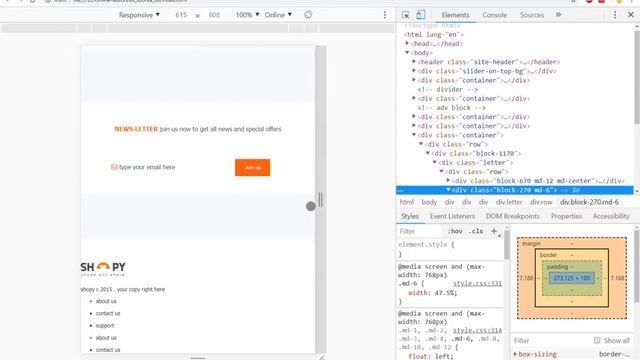Select the html breadcrumb item
640x360 pixels.
click(407, 202)
